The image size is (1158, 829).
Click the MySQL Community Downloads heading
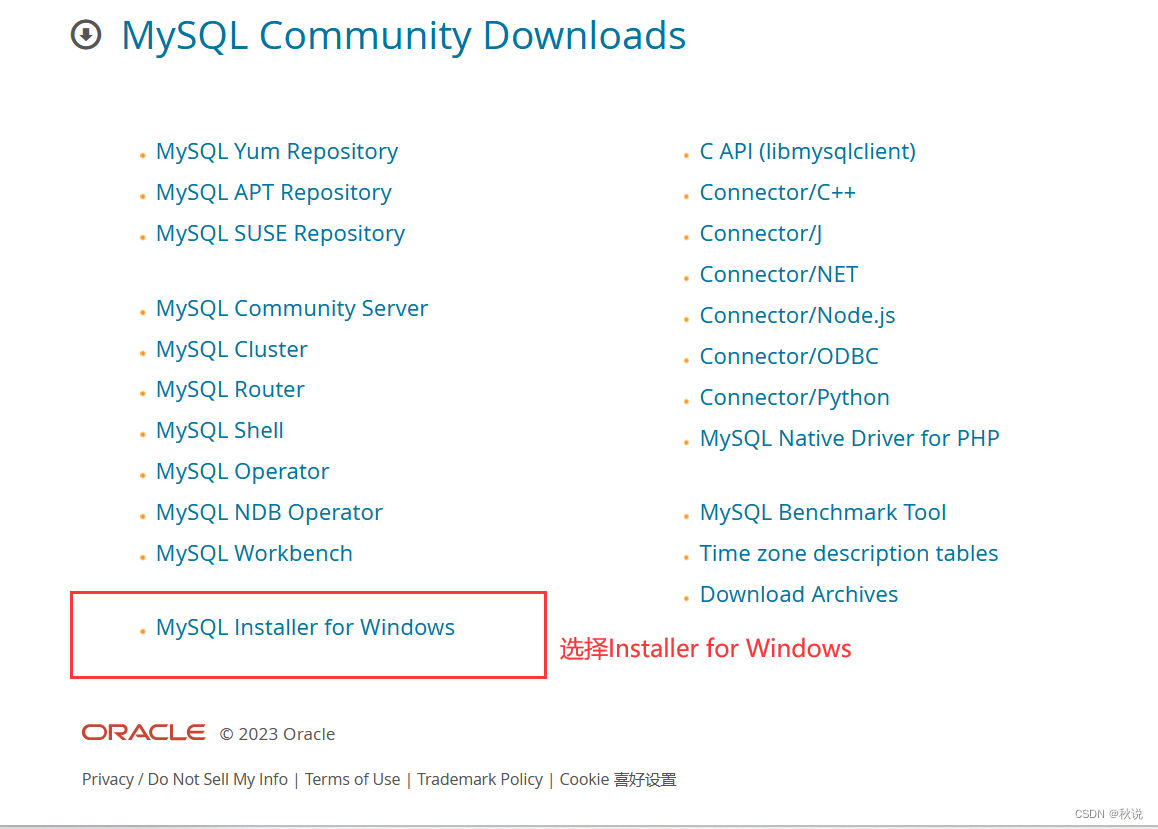[x=403, y=35]
